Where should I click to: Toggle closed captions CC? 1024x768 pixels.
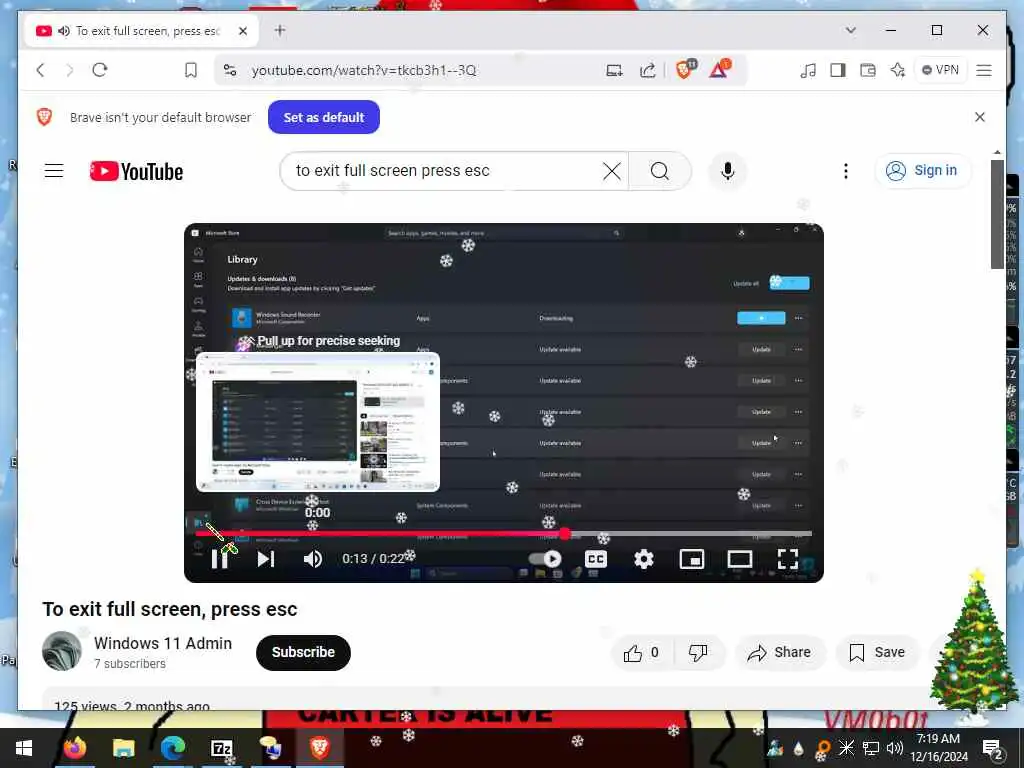point(596,559)
